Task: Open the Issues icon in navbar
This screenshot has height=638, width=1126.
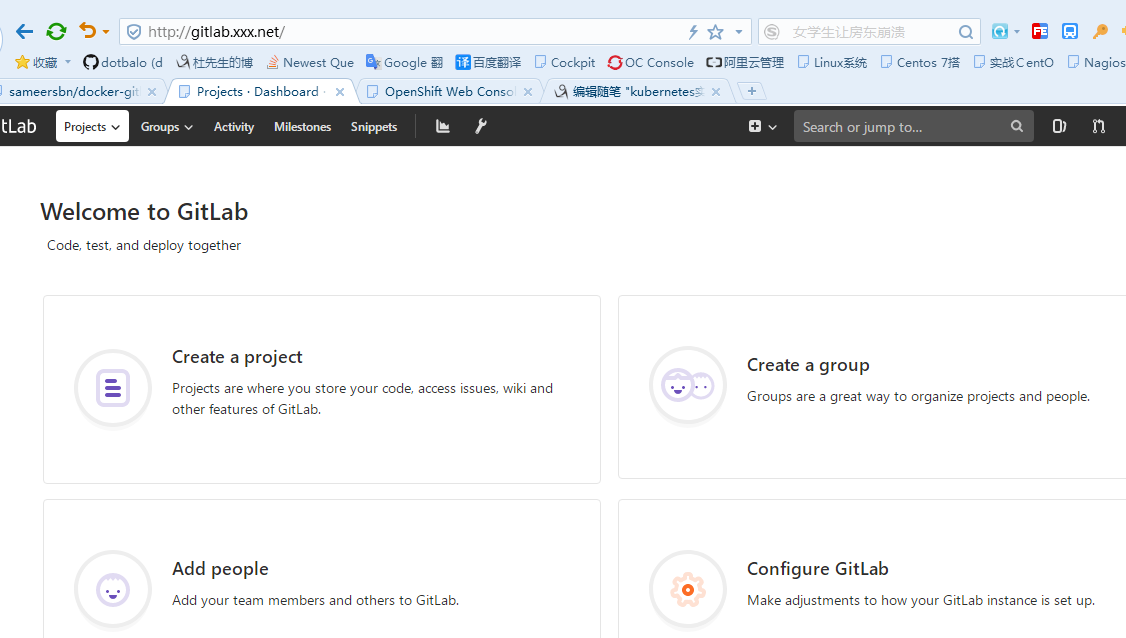Action: tap(1059, 126)
